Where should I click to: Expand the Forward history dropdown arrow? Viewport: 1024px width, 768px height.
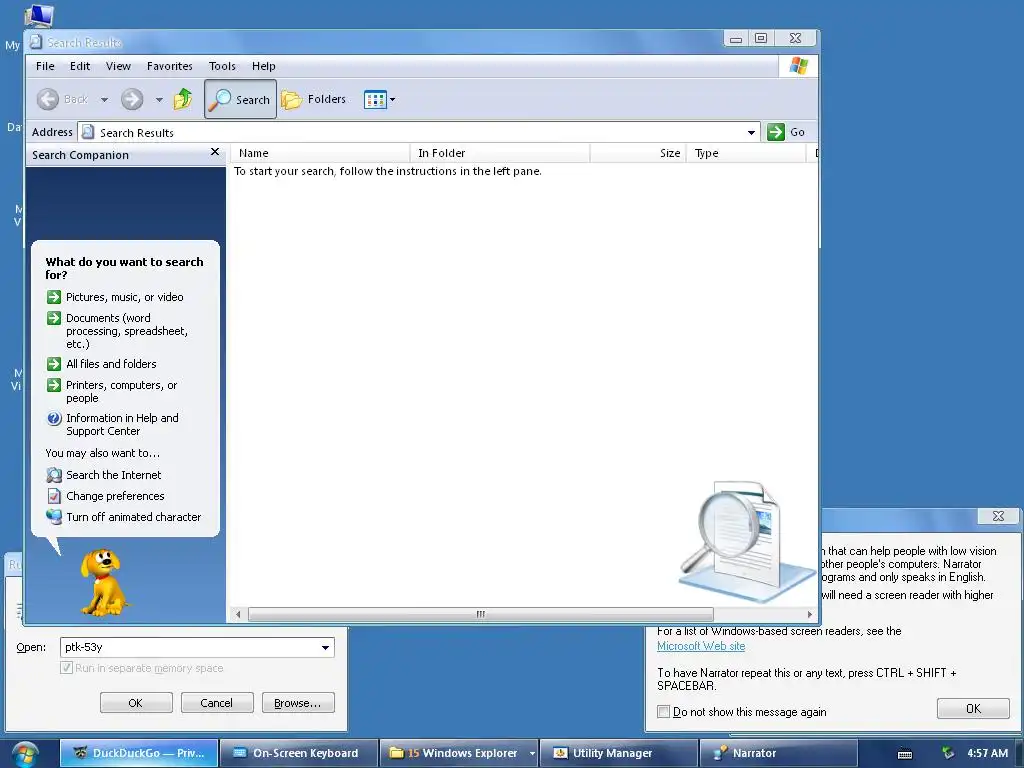[x=159, y=100]
